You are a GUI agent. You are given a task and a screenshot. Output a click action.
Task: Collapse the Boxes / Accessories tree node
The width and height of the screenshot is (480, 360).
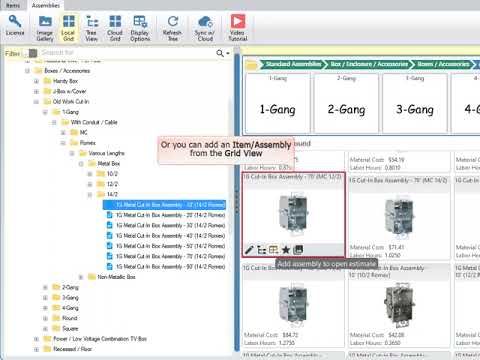27,71
